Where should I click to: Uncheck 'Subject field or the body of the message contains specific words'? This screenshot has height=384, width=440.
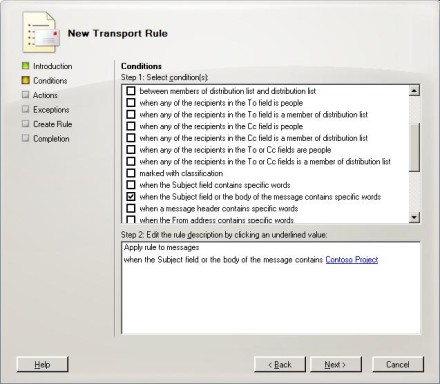131,196
